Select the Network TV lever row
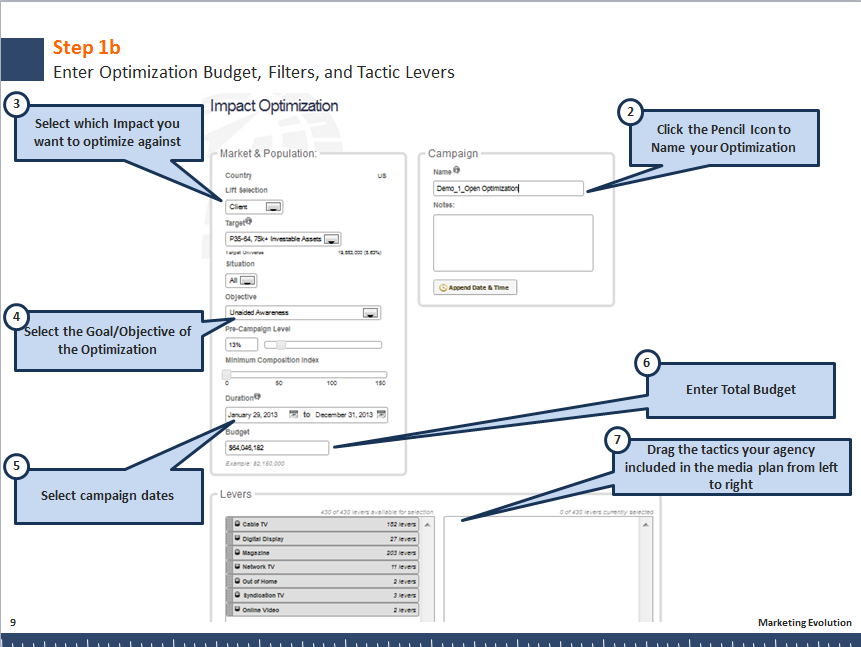Screen dimensions: 861x647 [x=322, y=567]
